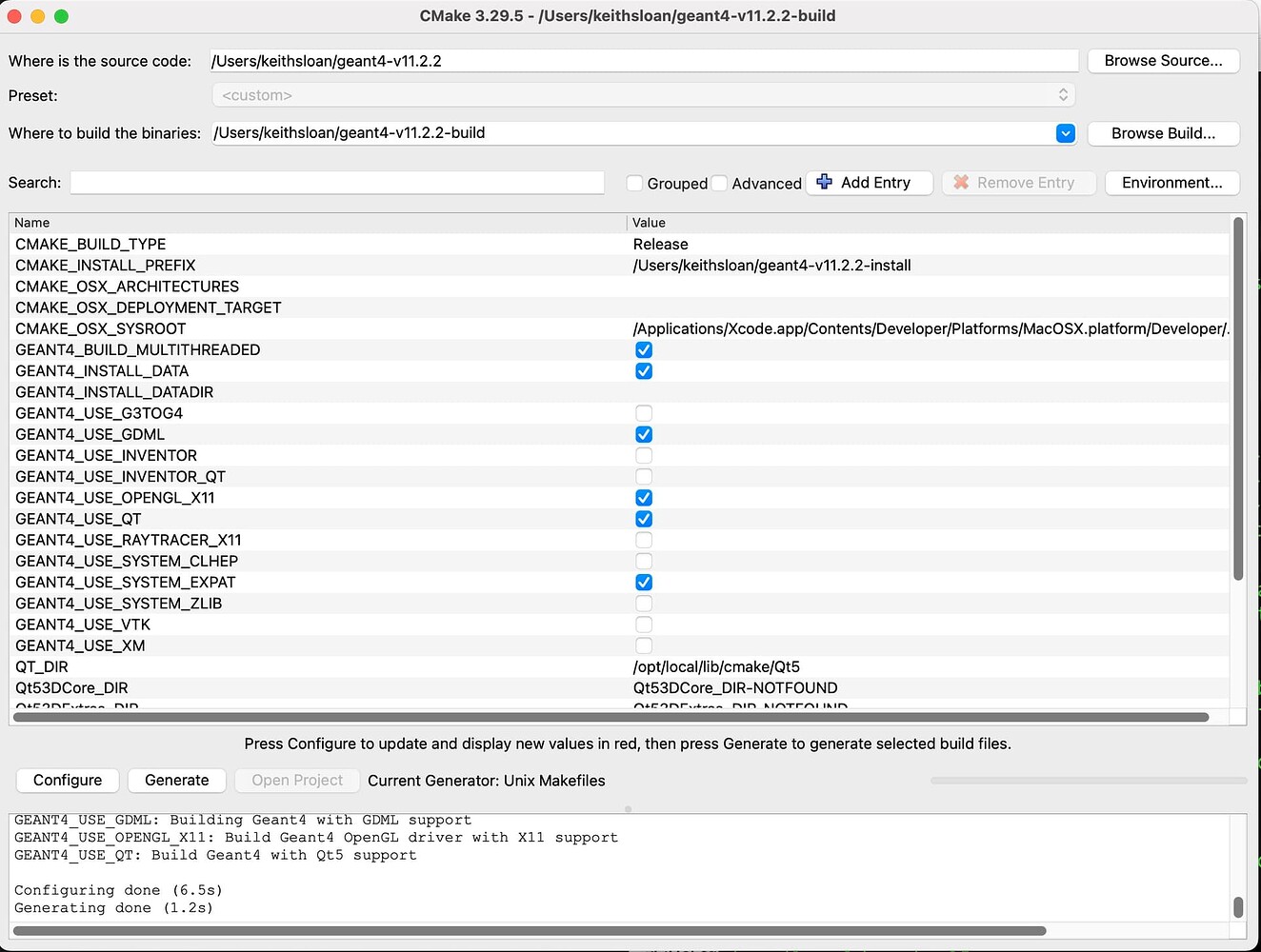
Task: Click the Add Entry plus icon
Action: 823,182
